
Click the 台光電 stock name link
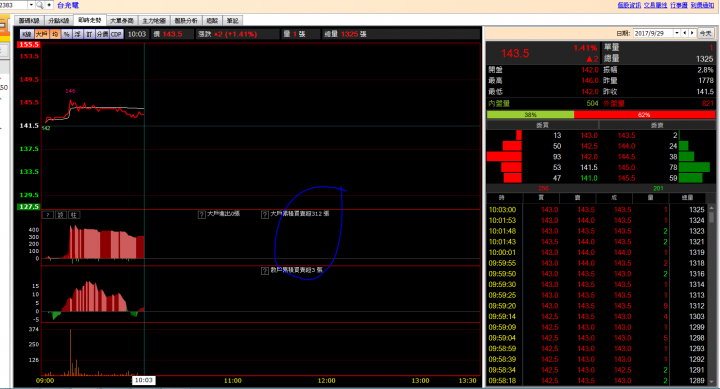coord(68,6)
